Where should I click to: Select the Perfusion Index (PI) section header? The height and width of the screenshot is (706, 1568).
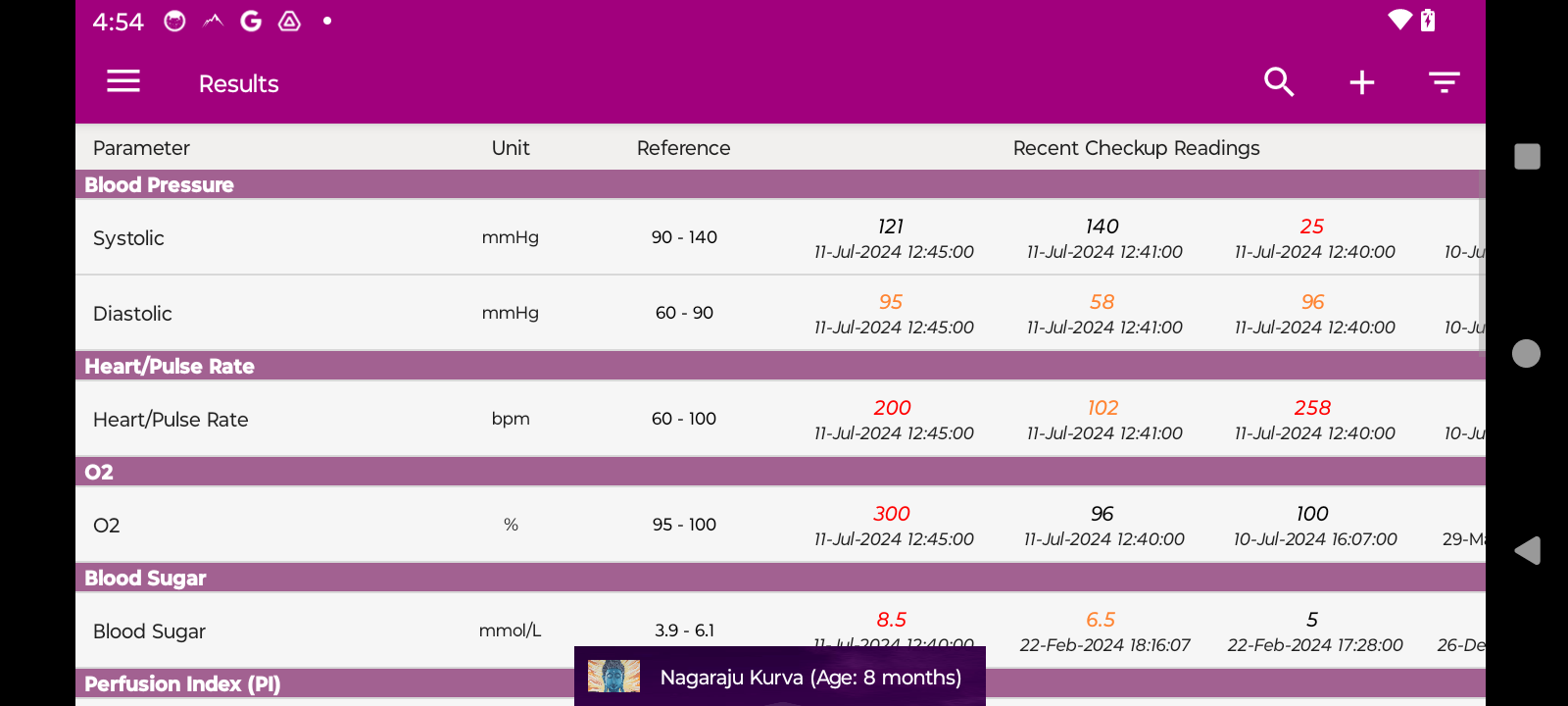(780, 683)
